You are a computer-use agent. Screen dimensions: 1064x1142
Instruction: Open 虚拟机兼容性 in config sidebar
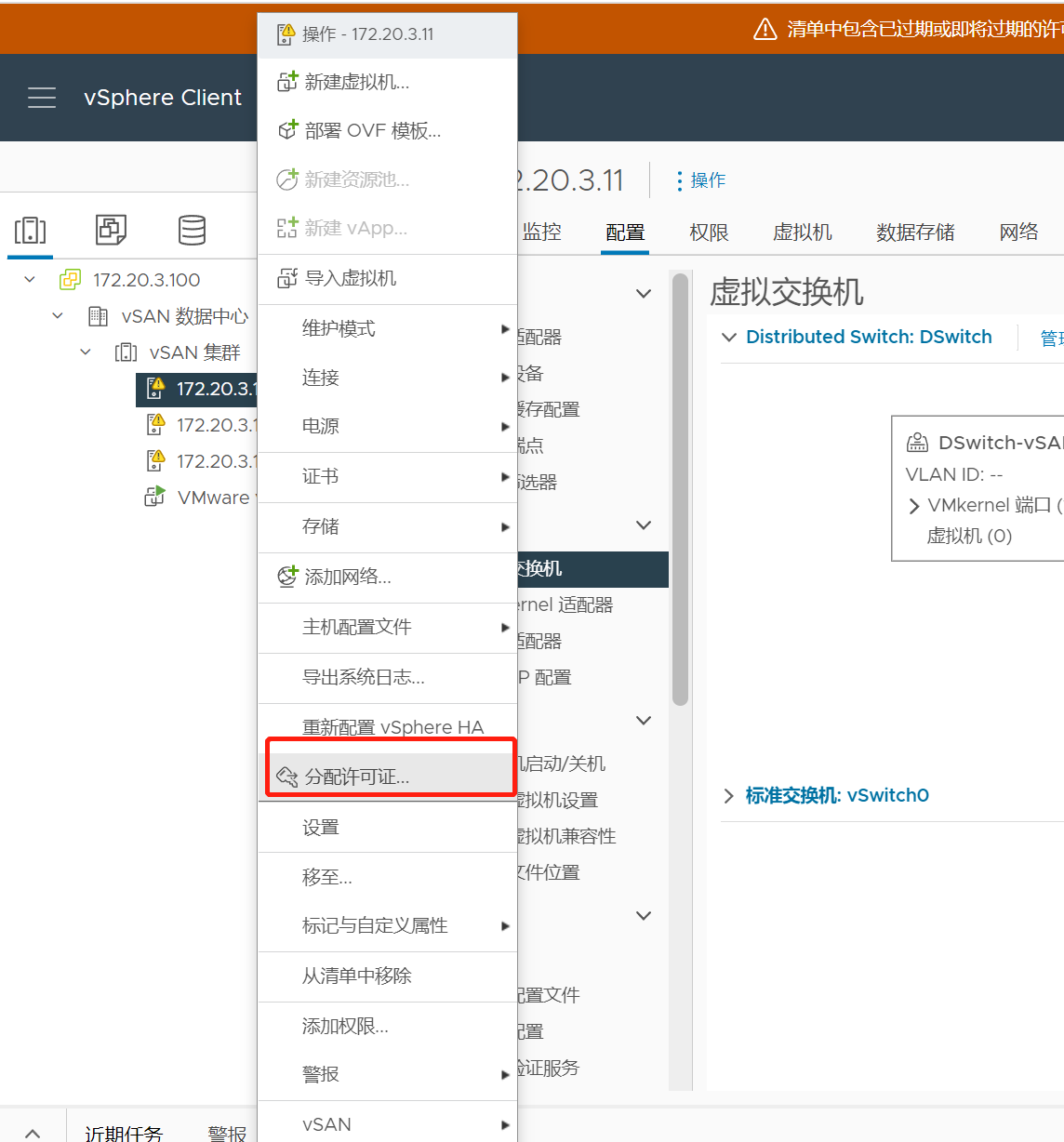tap(565, 836)
